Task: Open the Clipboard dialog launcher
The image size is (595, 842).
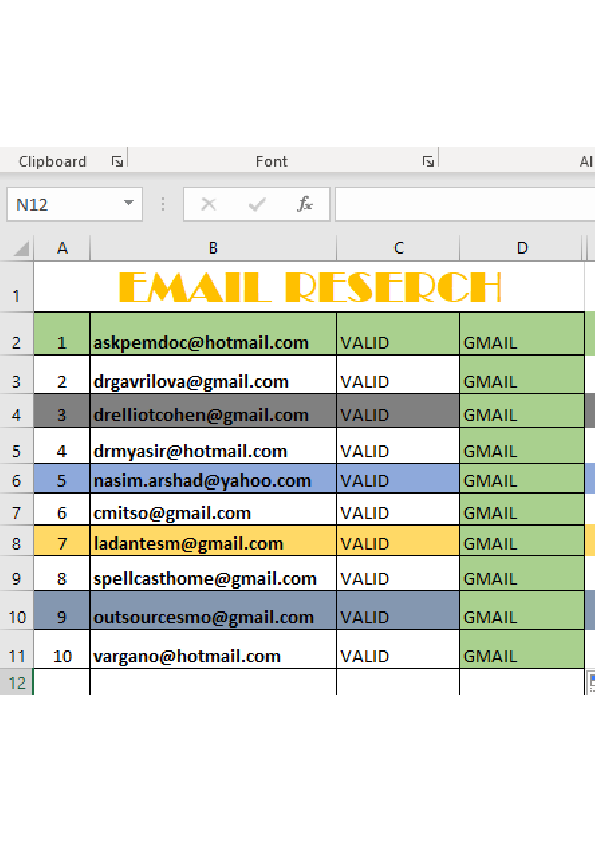Action: click(x=117, y=161)
